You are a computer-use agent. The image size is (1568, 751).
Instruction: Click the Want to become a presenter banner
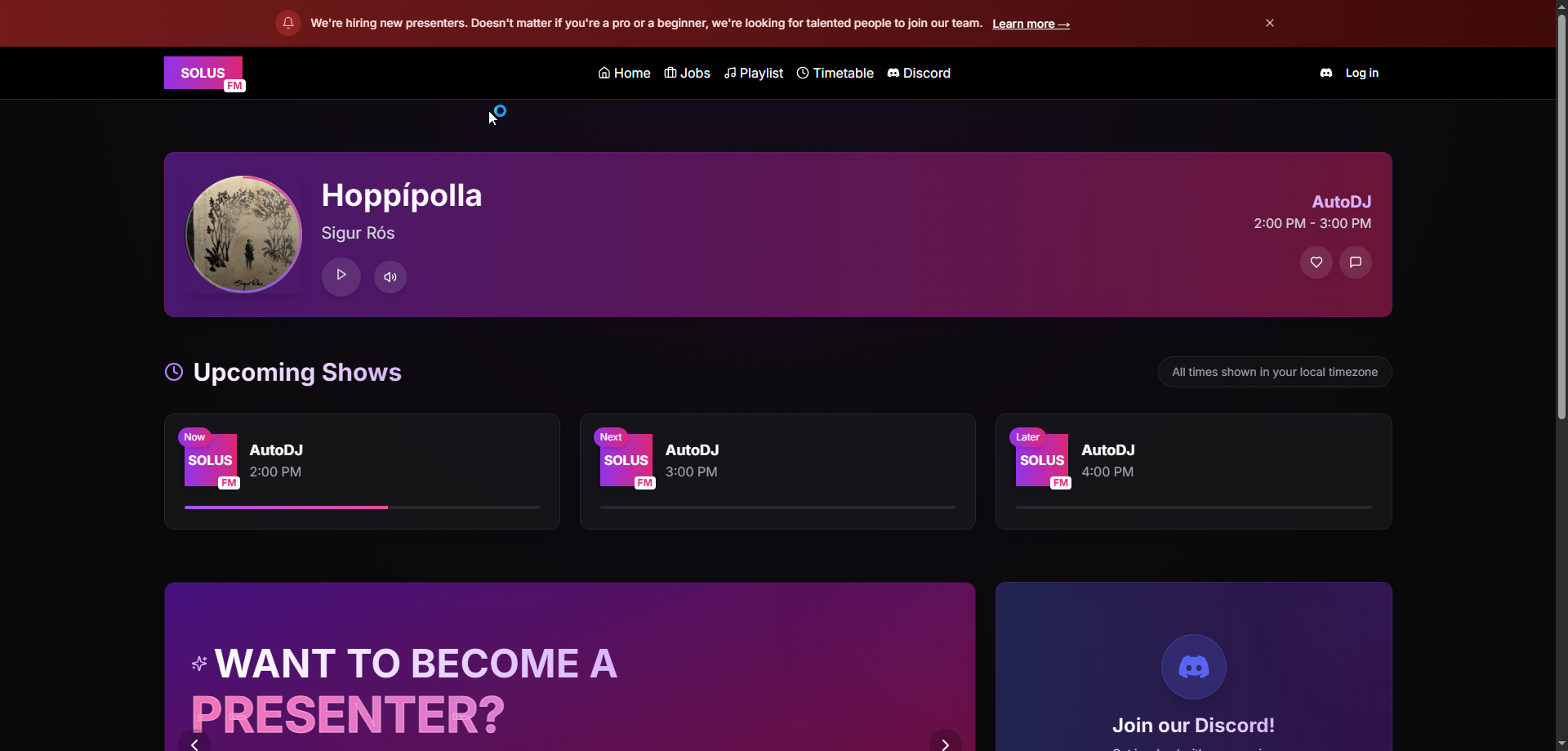[x=570, y=667]
